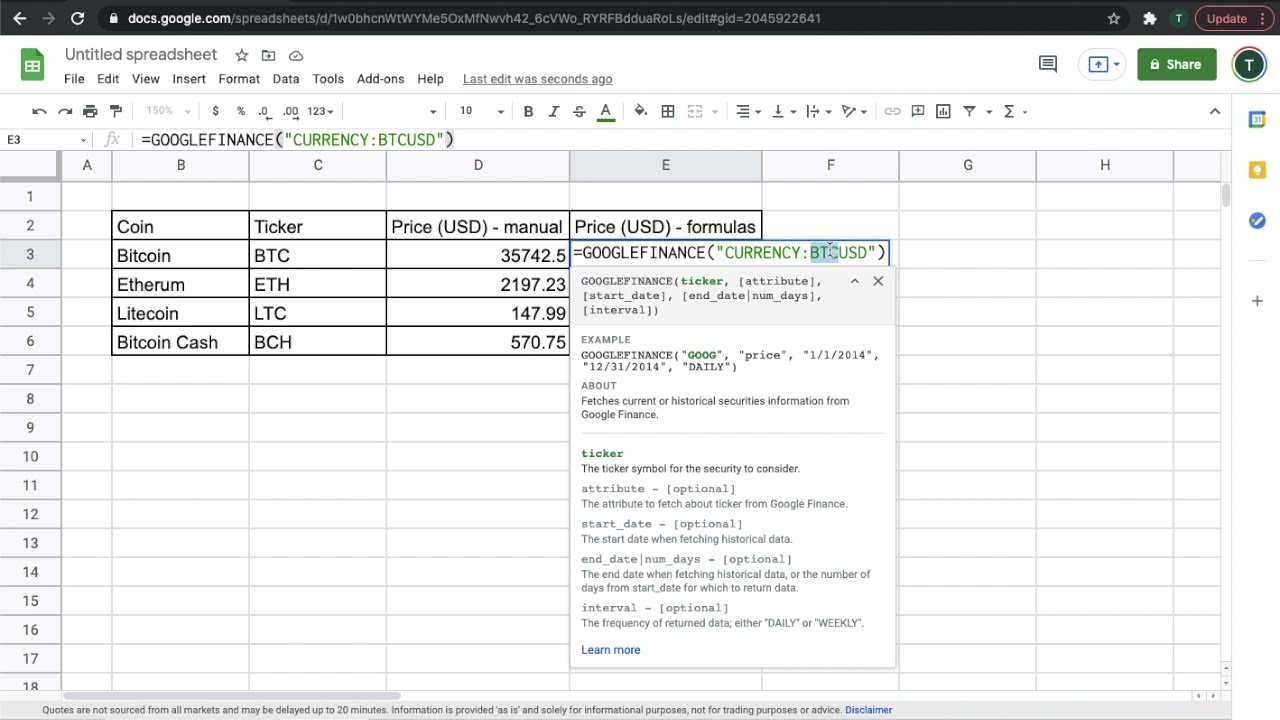Screen dimensions: 1280x720
Task: Click into the formula bar
Action: 680,140
